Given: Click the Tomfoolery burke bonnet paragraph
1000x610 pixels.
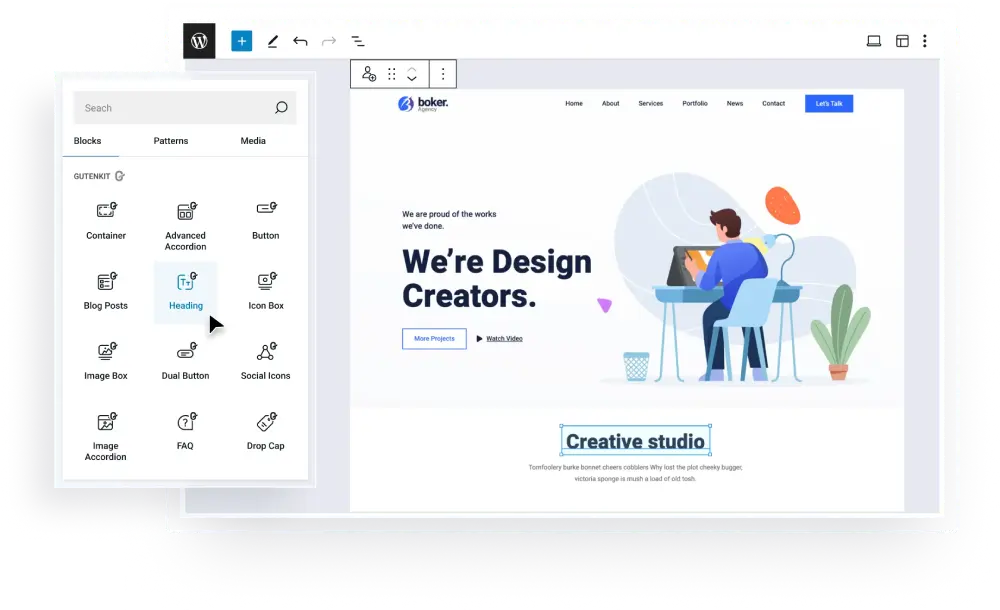Looking at the screenshot, I should [x=635, y=473].
